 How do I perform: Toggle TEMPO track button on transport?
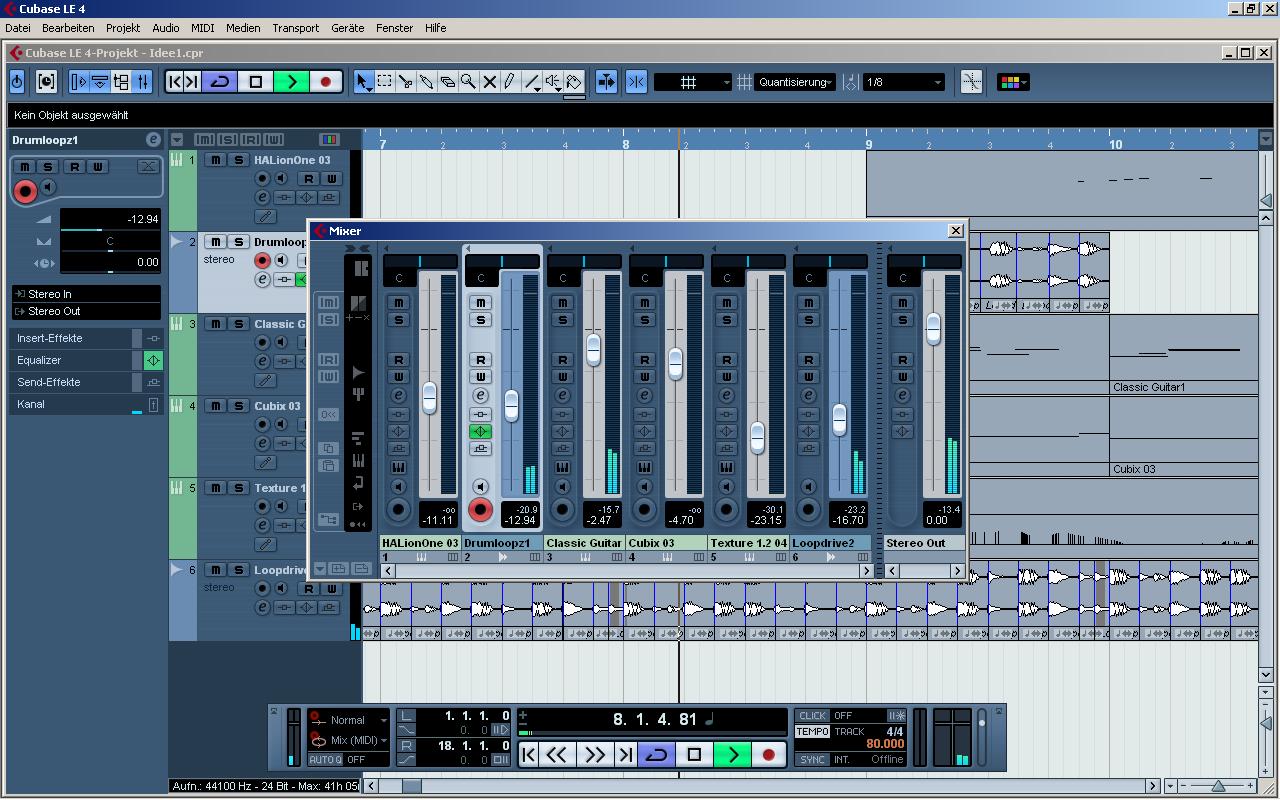pos(812,732)
